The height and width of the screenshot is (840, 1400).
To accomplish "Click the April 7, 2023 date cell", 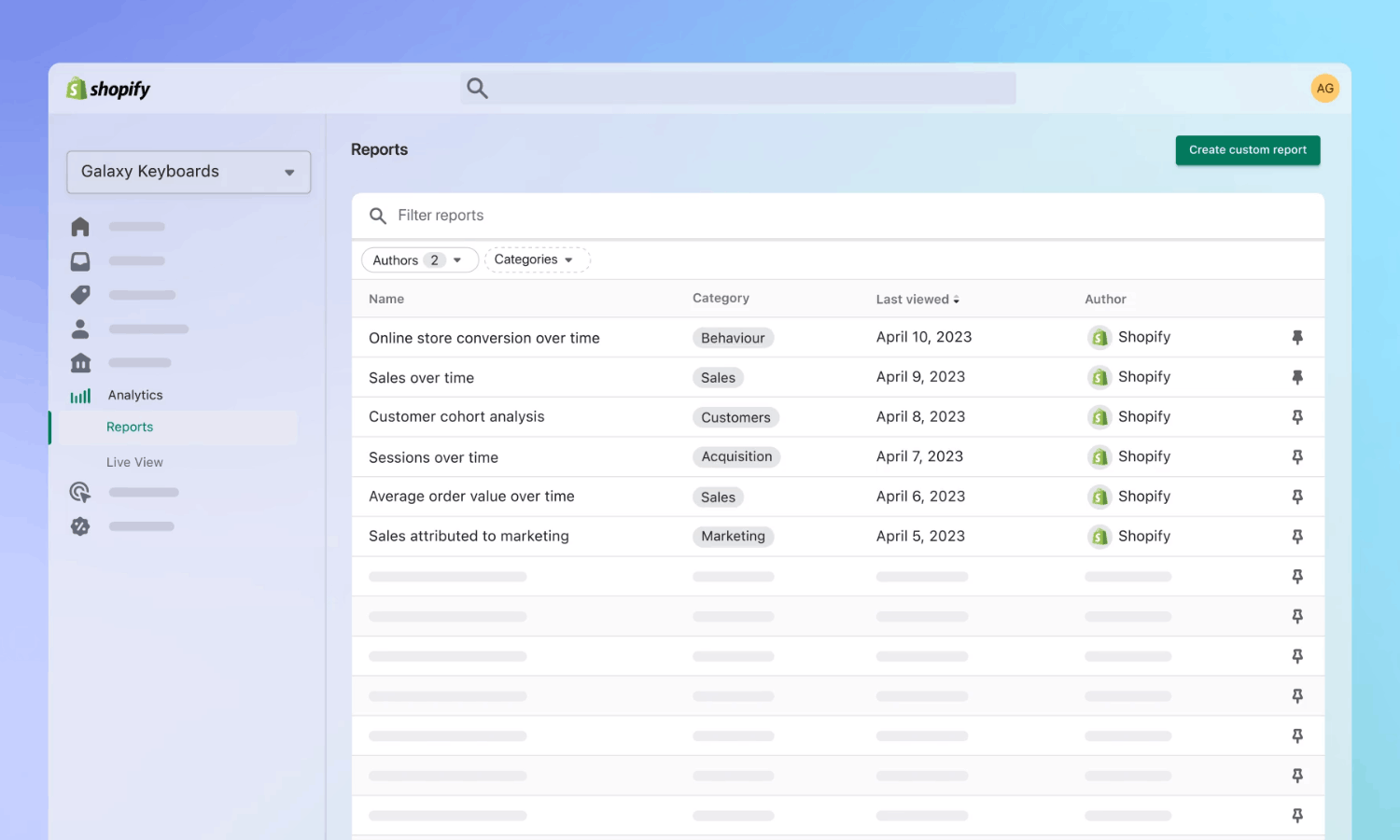I will 919,456.
